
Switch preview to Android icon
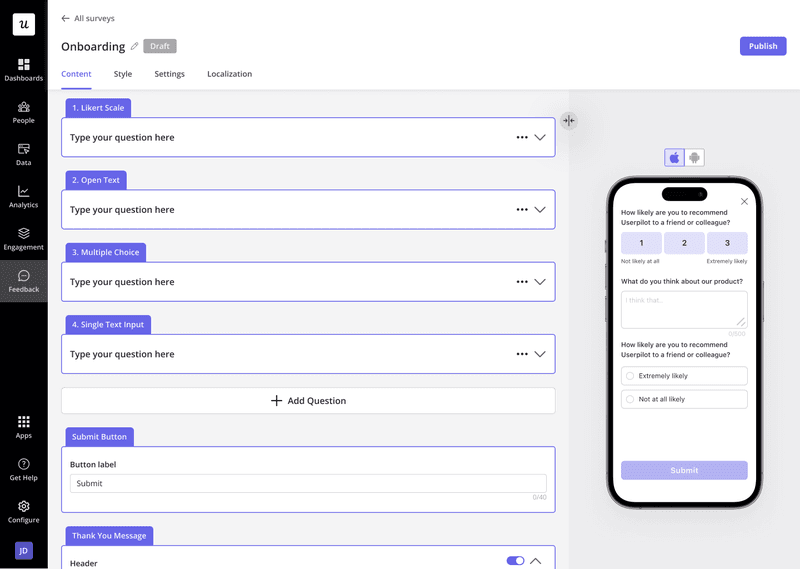(695, 158)
